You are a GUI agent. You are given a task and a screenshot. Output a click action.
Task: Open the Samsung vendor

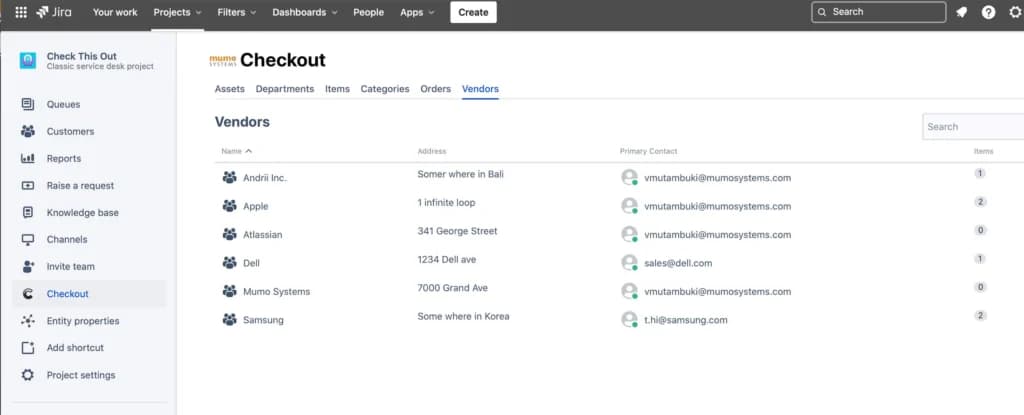click(x=263, y=320)
